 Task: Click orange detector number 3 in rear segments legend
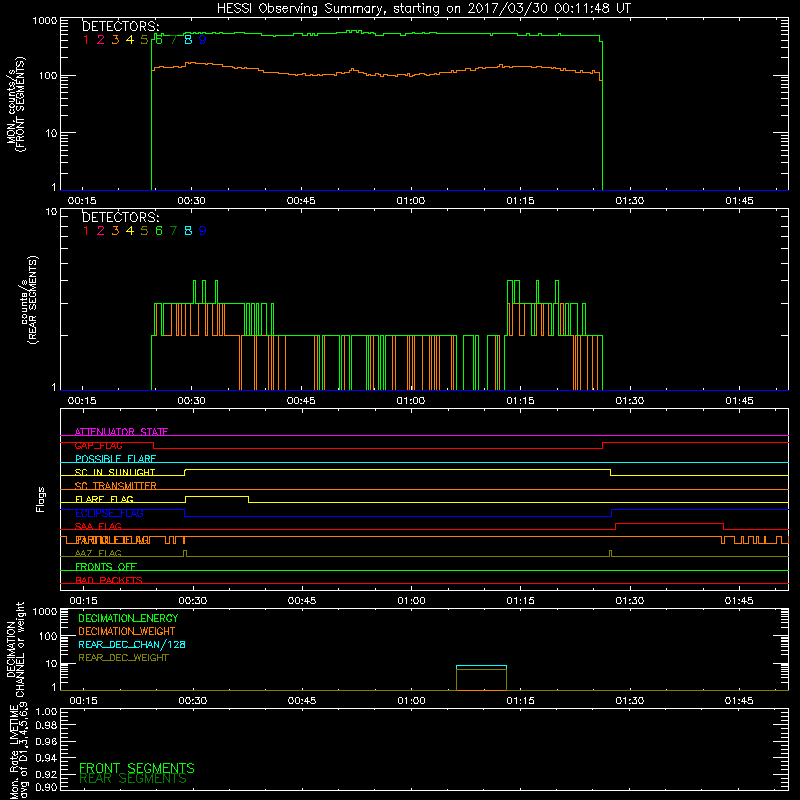[x=115, y=231]
